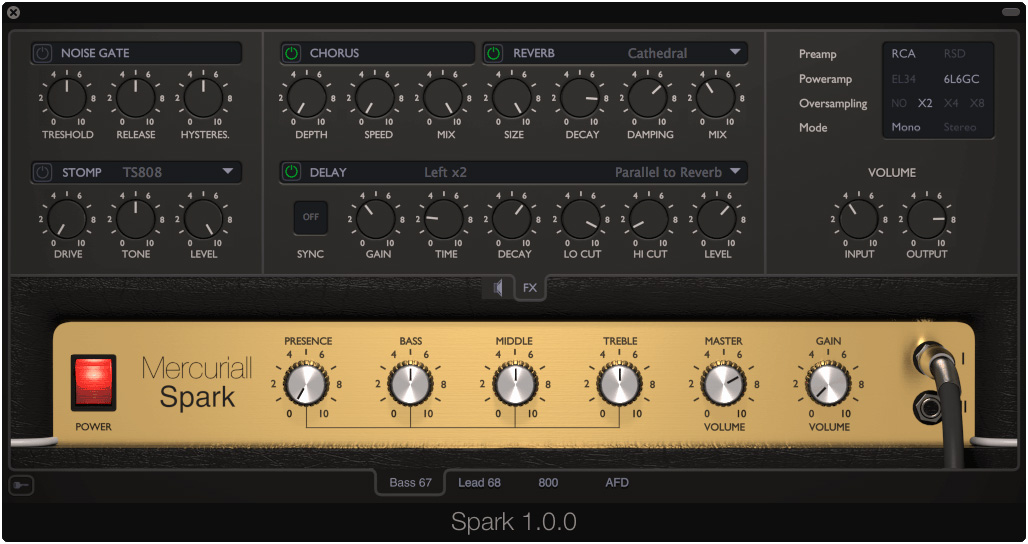The width and height of the screenshot is (1028, 544).
Task: Toggle the Noise Gate power button
Action: [43, 53]
